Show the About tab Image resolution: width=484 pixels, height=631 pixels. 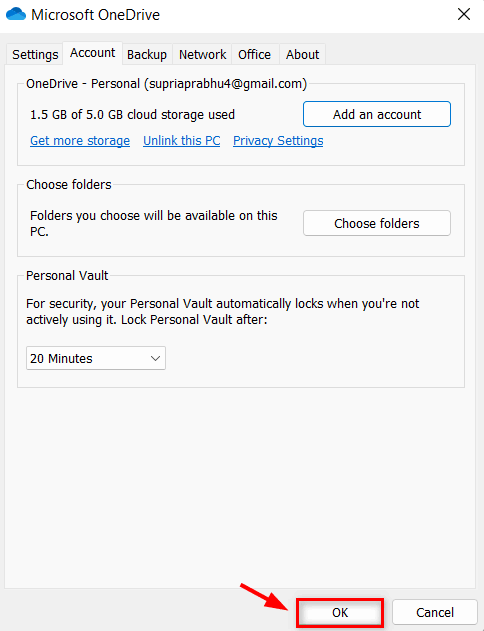pyautogui.click(x=302, y=54)
